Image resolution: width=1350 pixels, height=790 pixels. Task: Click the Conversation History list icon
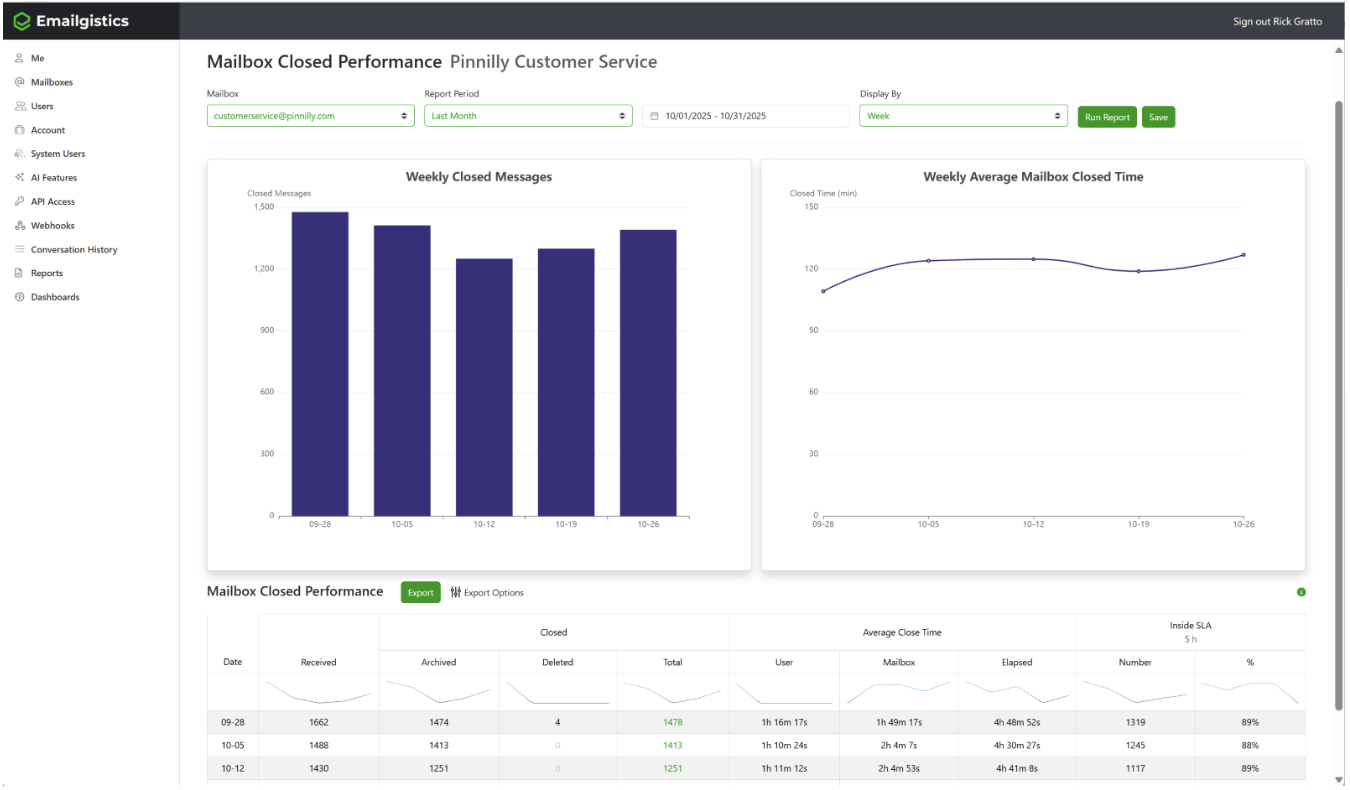pyautogui.click(x=19, y=249)
